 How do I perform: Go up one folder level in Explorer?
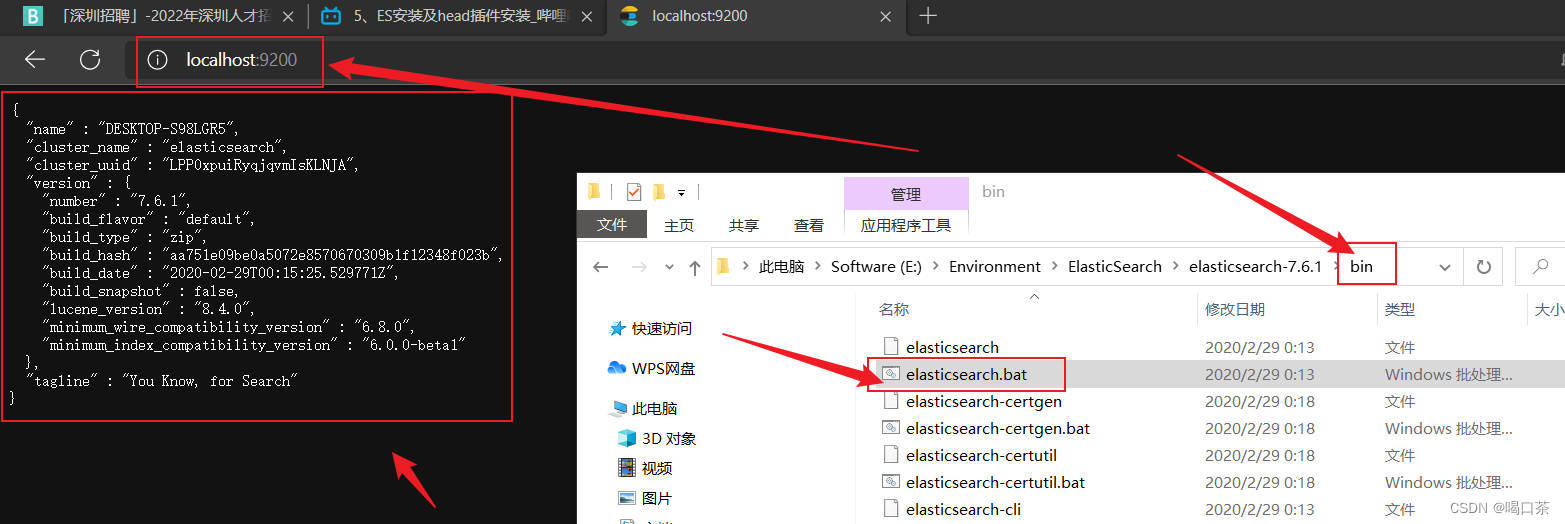[x=694, y=267]
